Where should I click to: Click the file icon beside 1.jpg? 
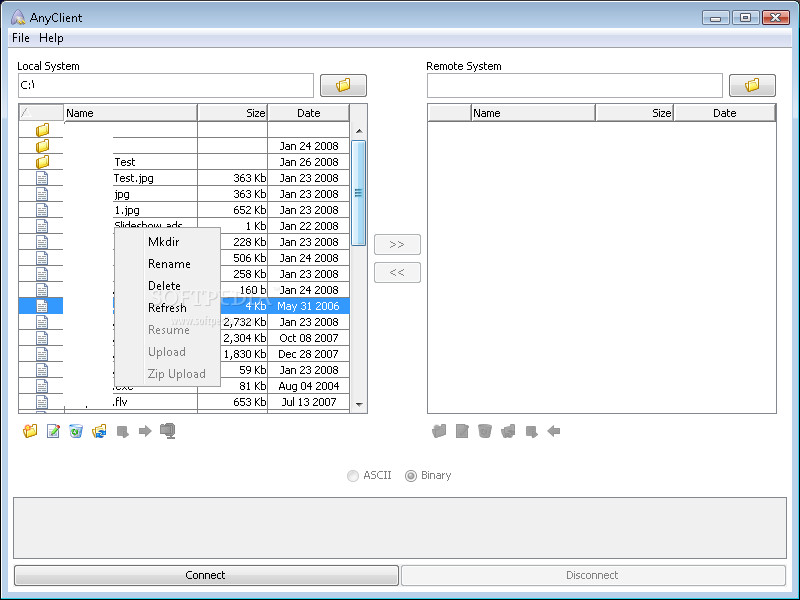click(x=42, y=210)
